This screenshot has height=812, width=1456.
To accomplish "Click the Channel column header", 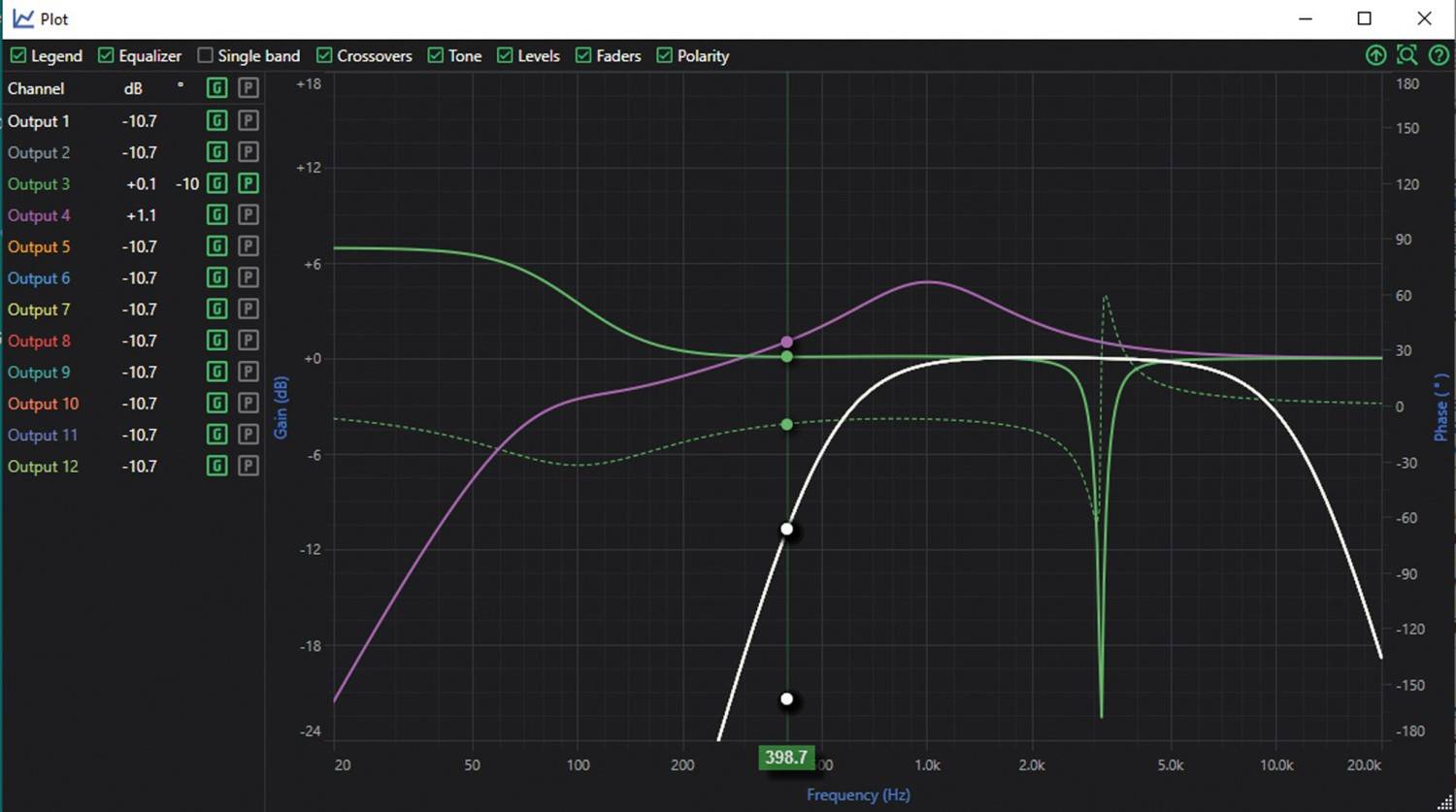I will pos(36,88).
